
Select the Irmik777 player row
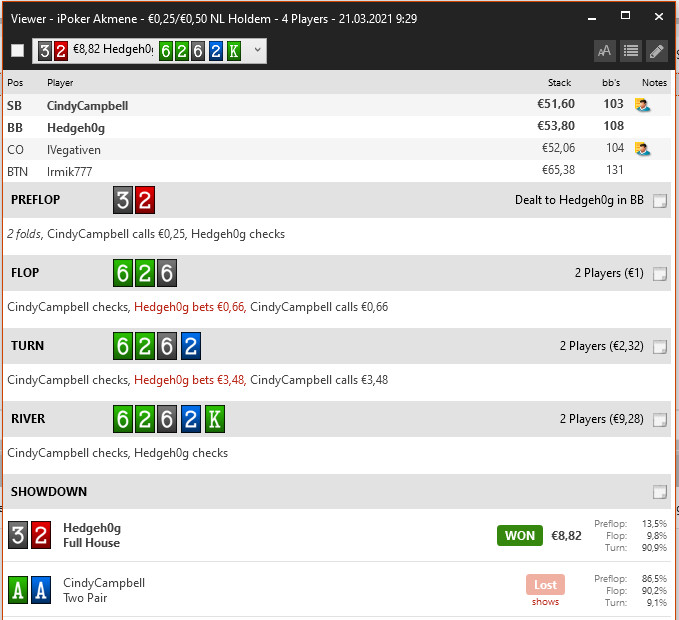(337, 171)
